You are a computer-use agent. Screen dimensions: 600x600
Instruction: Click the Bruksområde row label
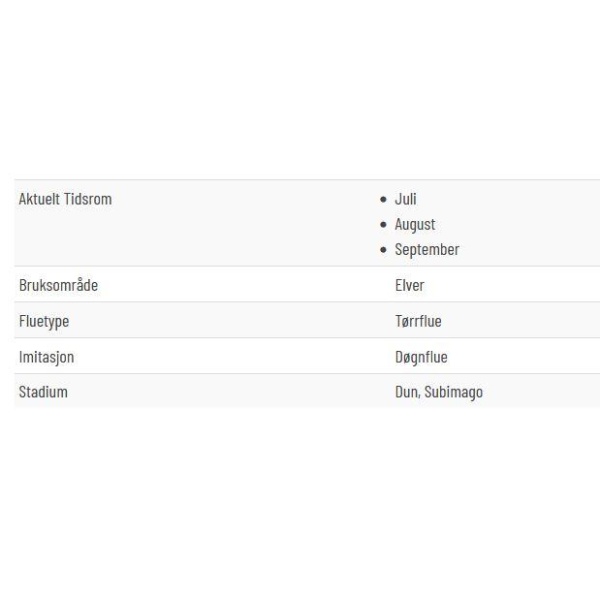(58, 285)
